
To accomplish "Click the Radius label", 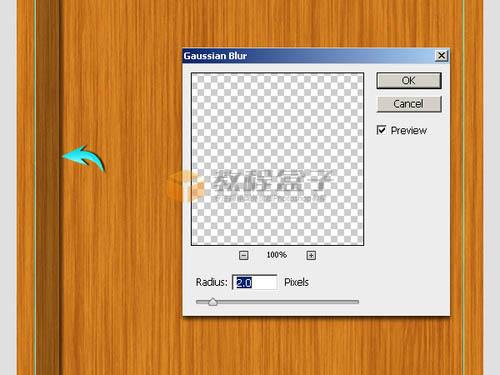I will (x=212, y=282).
